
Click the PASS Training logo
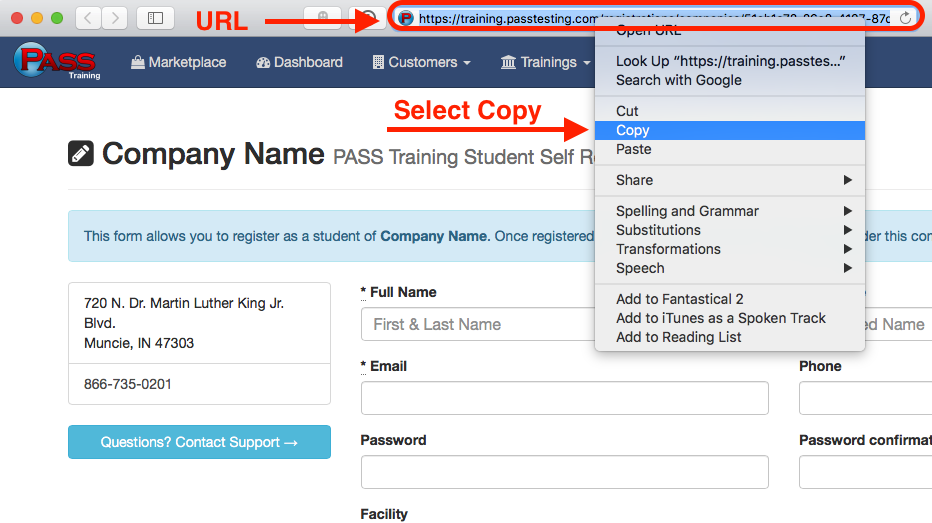pos(57,61)
